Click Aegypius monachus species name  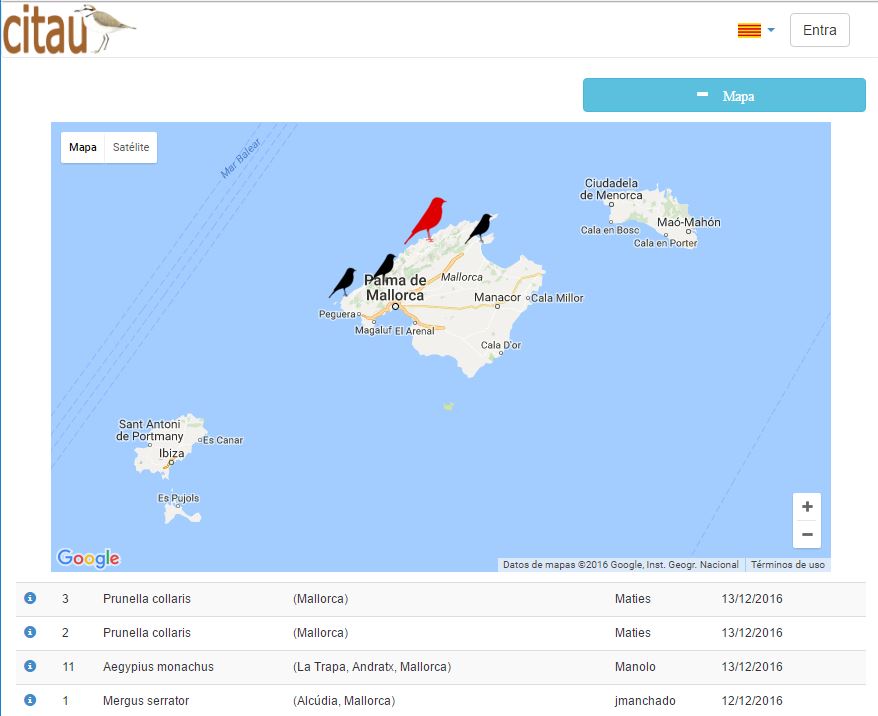pos(158,667)
